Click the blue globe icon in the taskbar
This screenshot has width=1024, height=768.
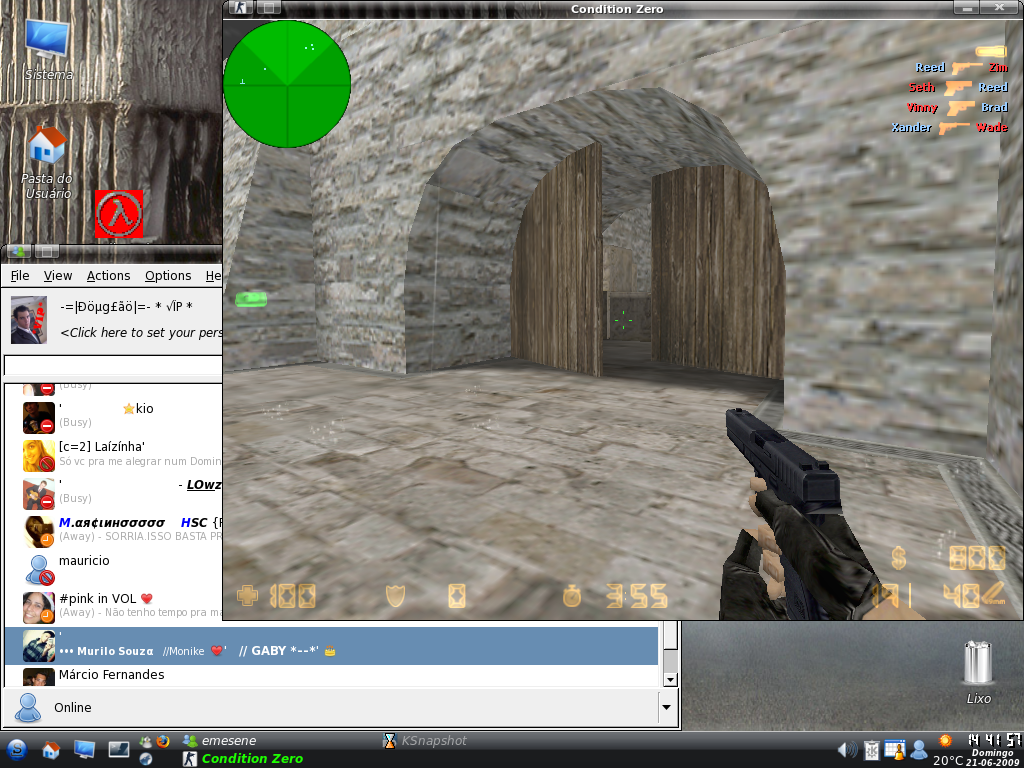[146, 759]
